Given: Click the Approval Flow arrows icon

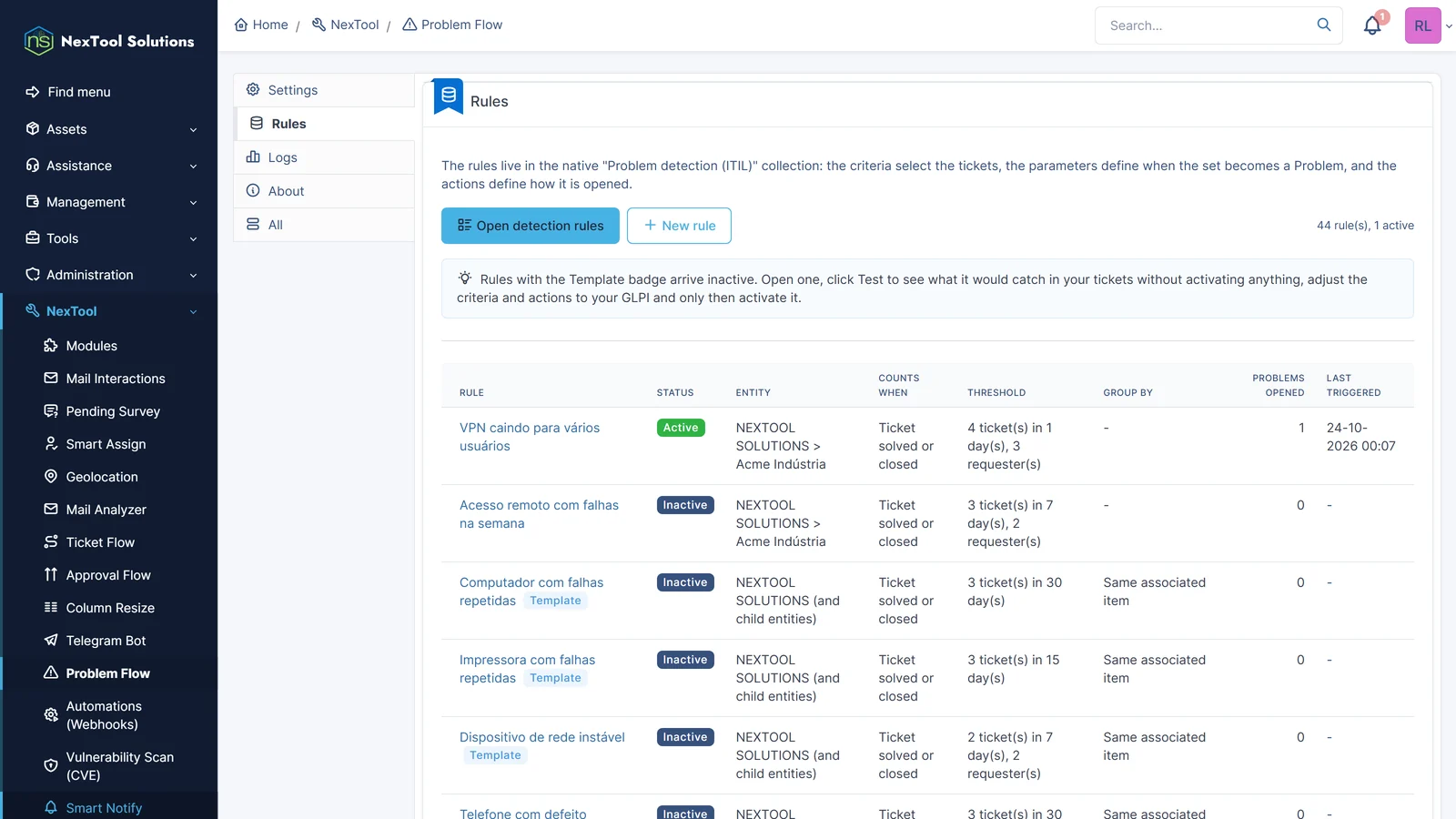Looking at the screenshot, I should 51,575.
